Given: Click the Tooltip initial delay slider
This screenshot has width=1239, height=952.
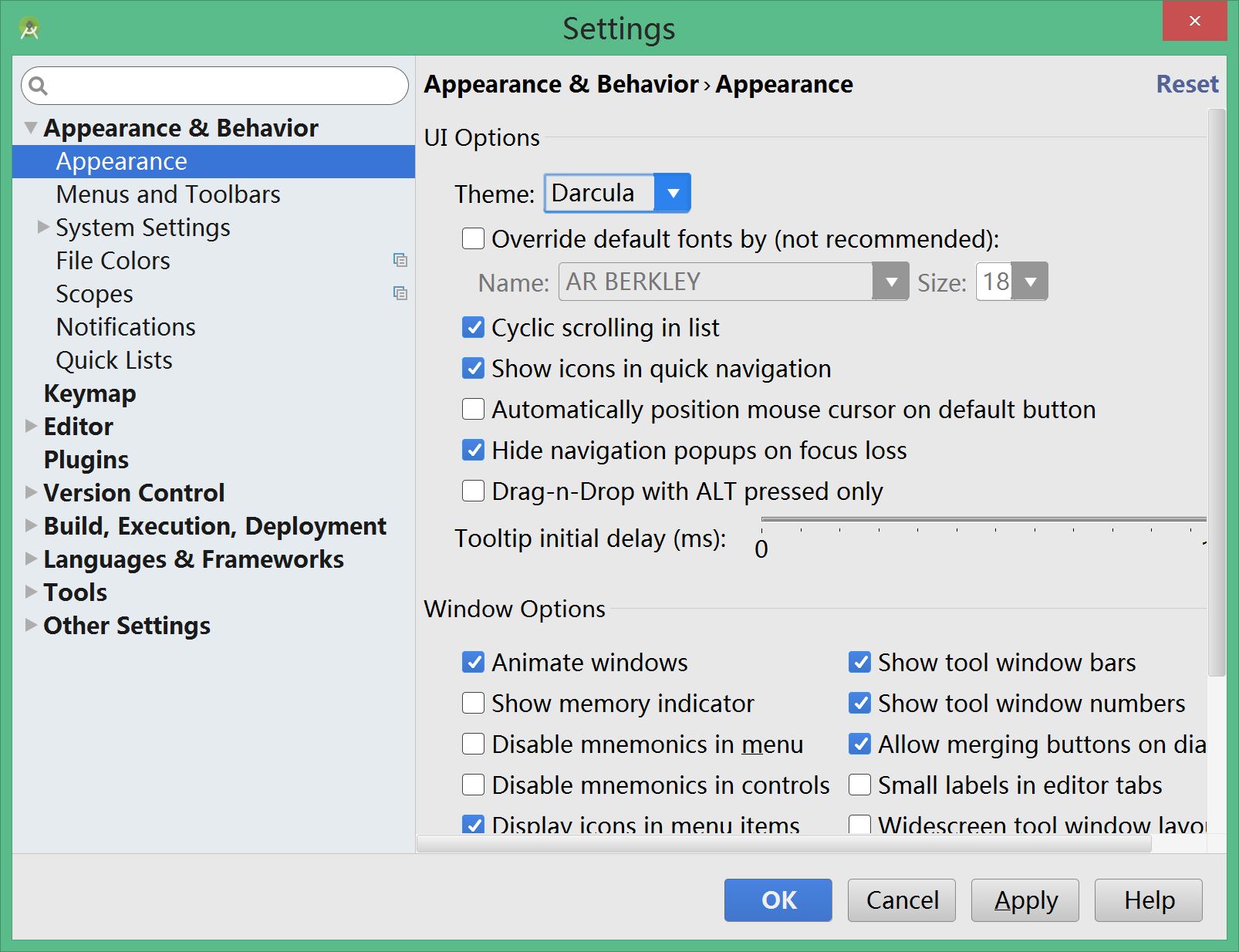Looking at the screenshot, I should point(983,519).
